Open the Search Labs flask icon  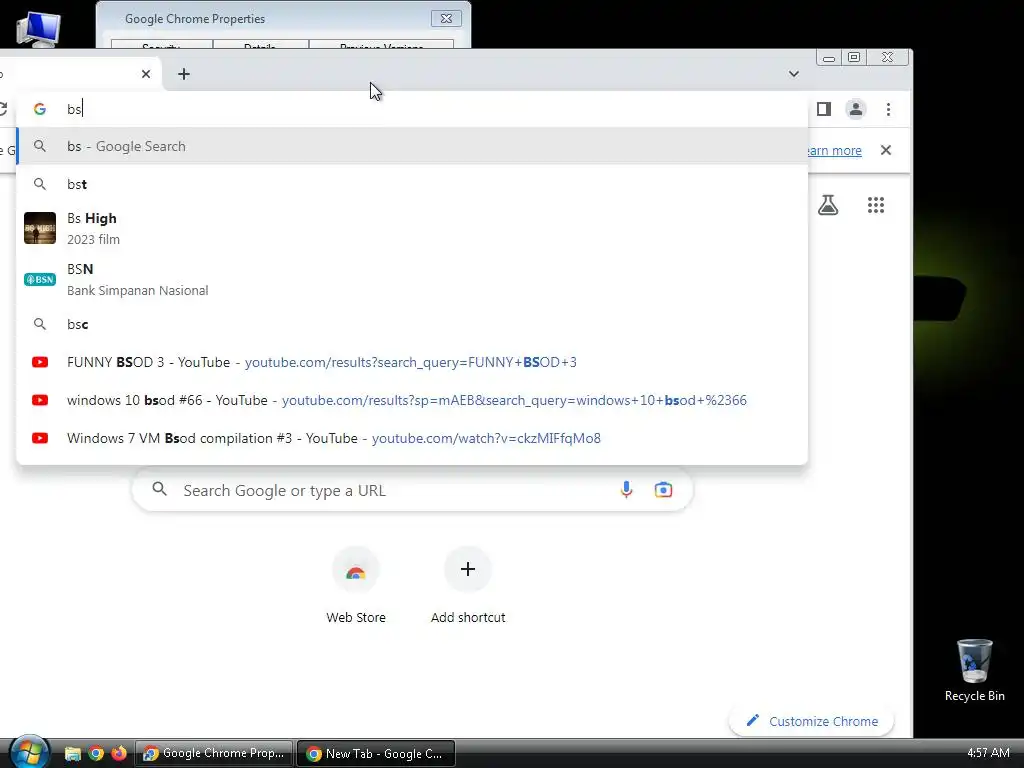click(828, 205)
